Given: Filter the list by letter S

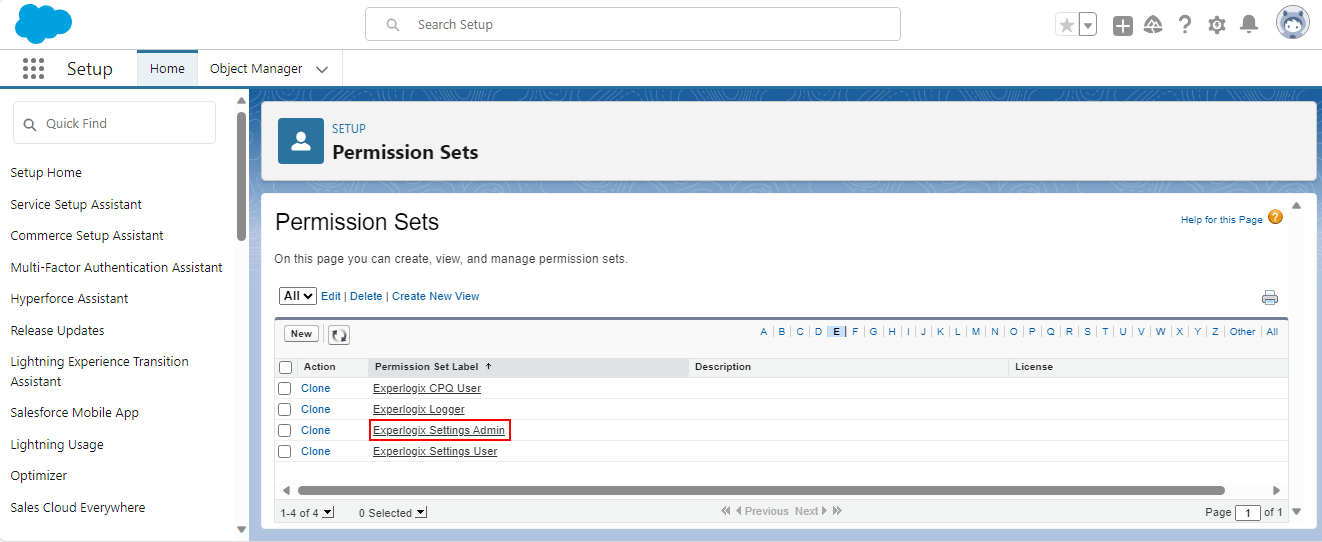Looking at the screenshot, I should pos(1087,332).
